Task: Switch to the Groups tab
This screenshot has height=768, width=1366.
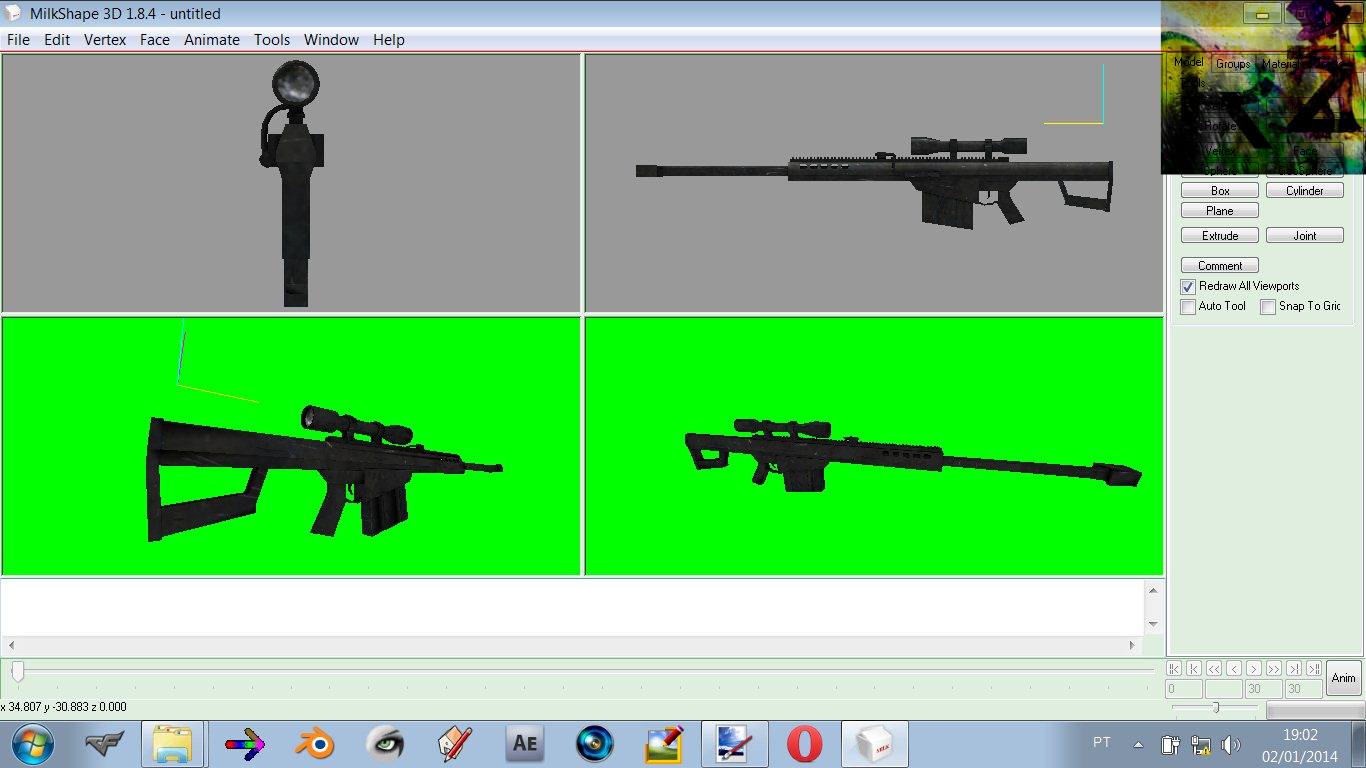Action: pyautogui.click(x=1233, y=64)
